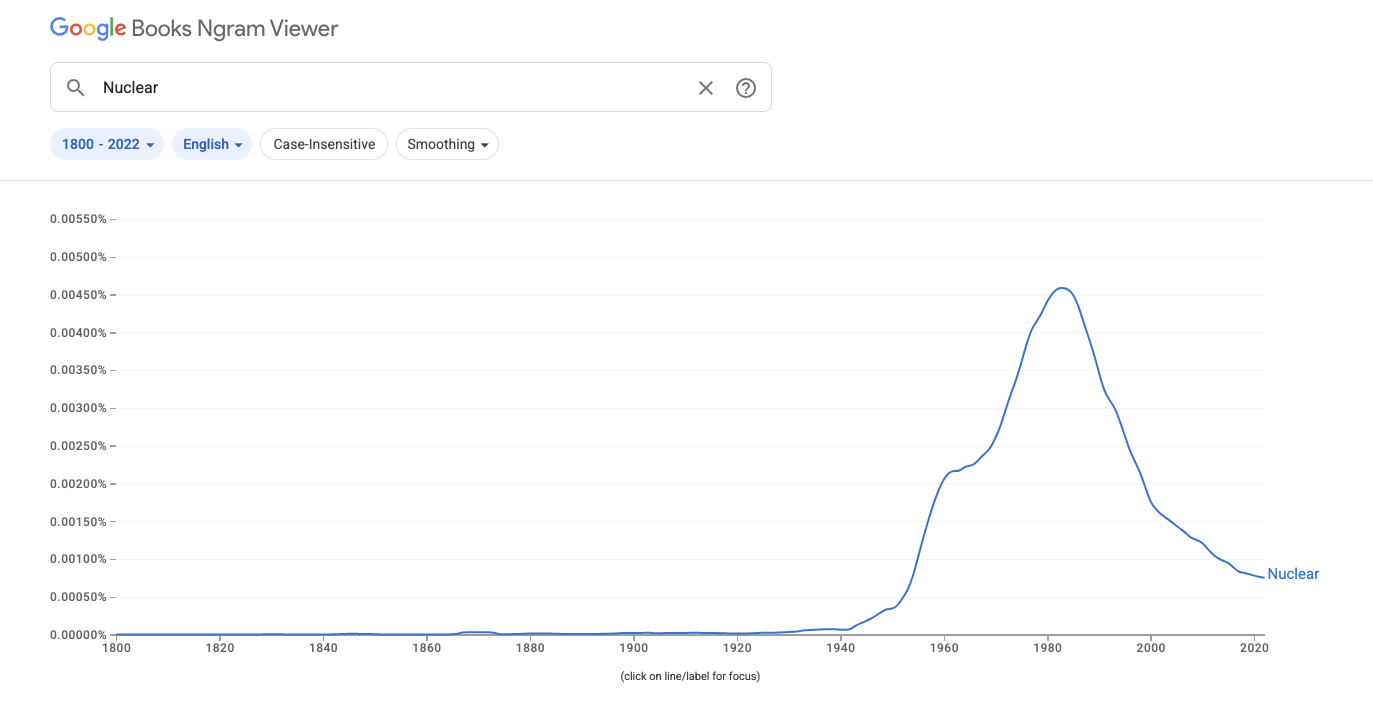The height and width of the screenshot is (718, 1373).
Task: Open the Smoothing dropdown
Action: point(447,144)
